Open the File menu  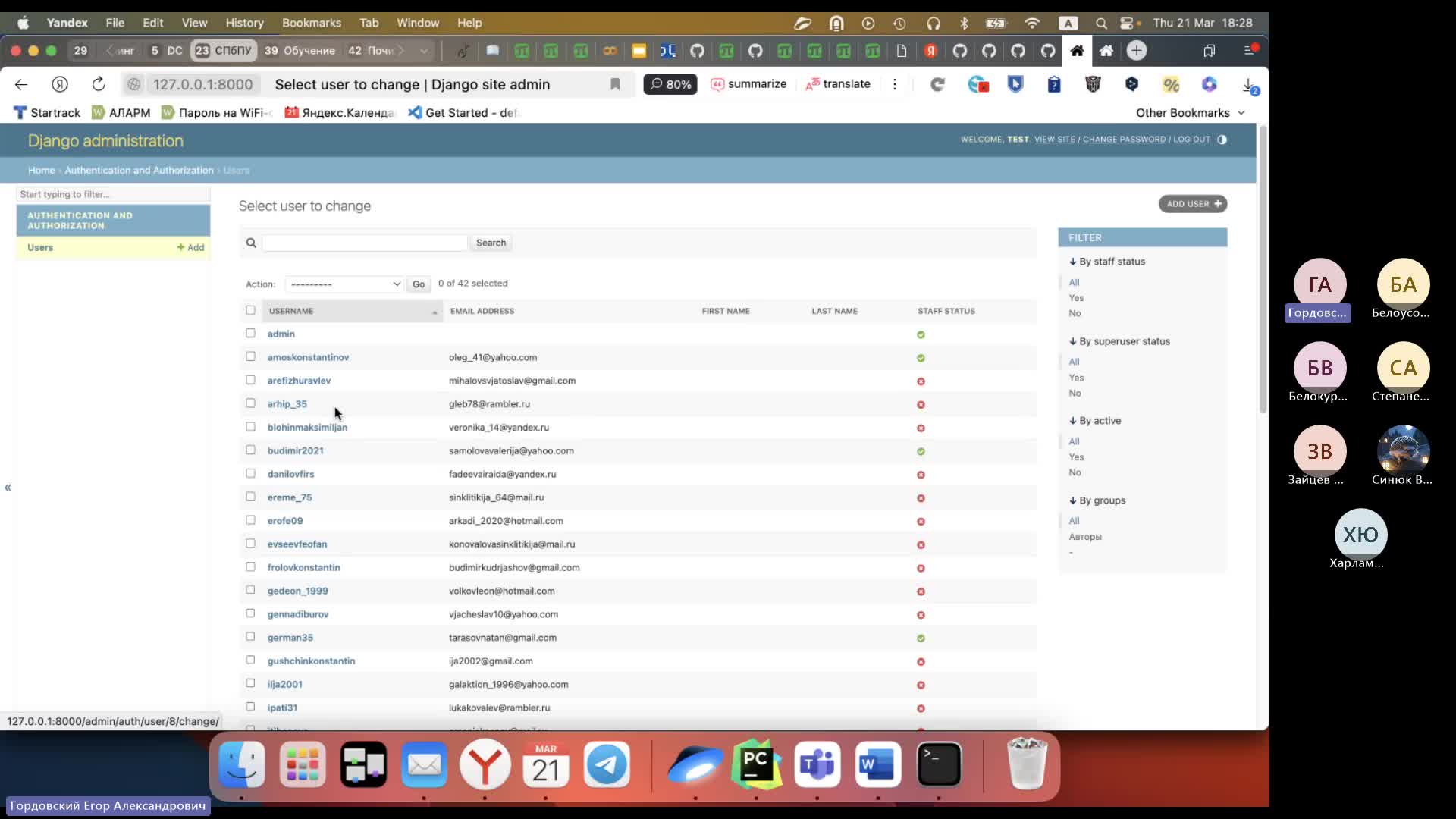(115, 23)
